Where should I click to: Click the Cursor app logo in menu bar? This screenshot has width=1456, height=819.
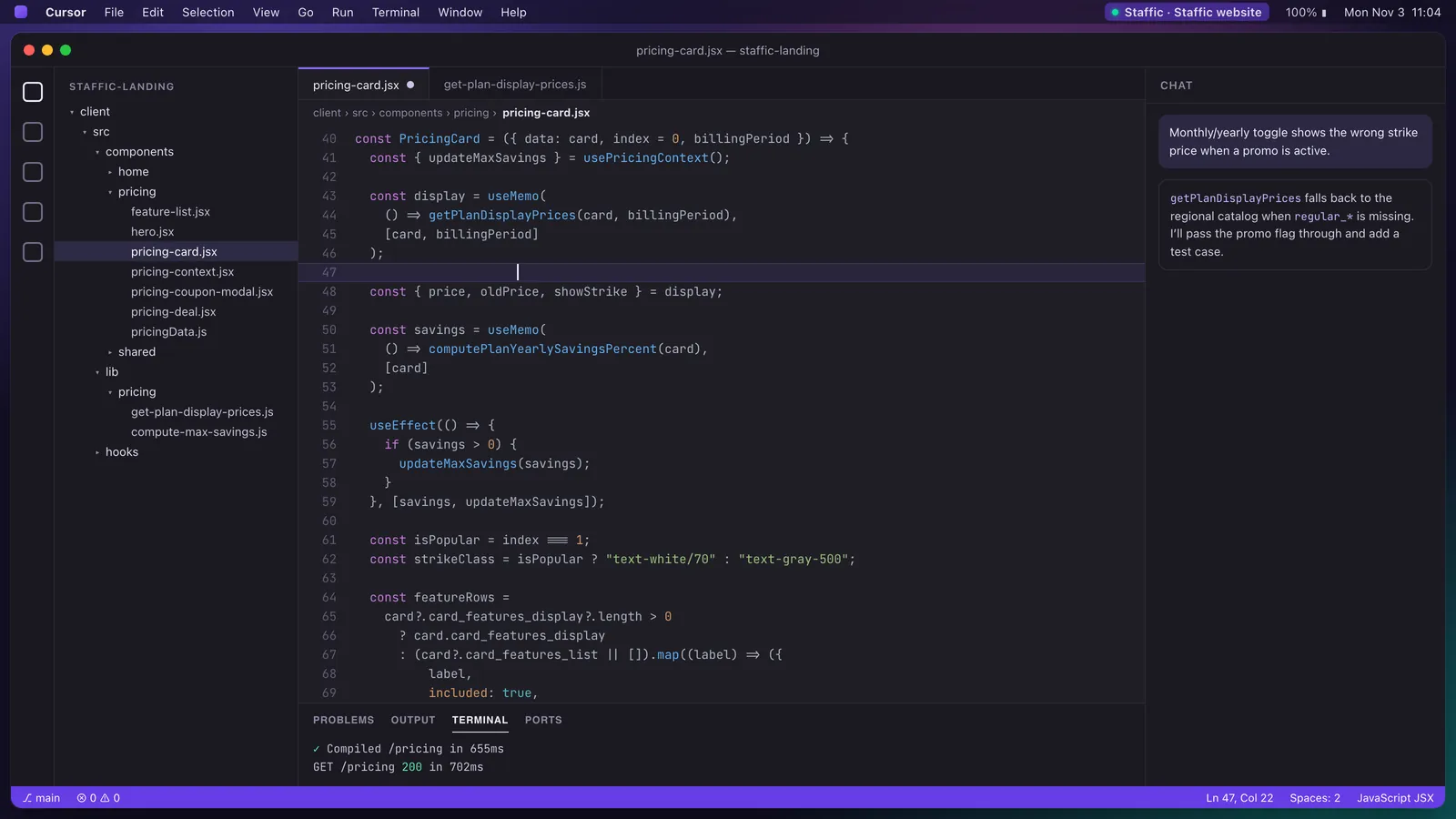click(21, 12)
